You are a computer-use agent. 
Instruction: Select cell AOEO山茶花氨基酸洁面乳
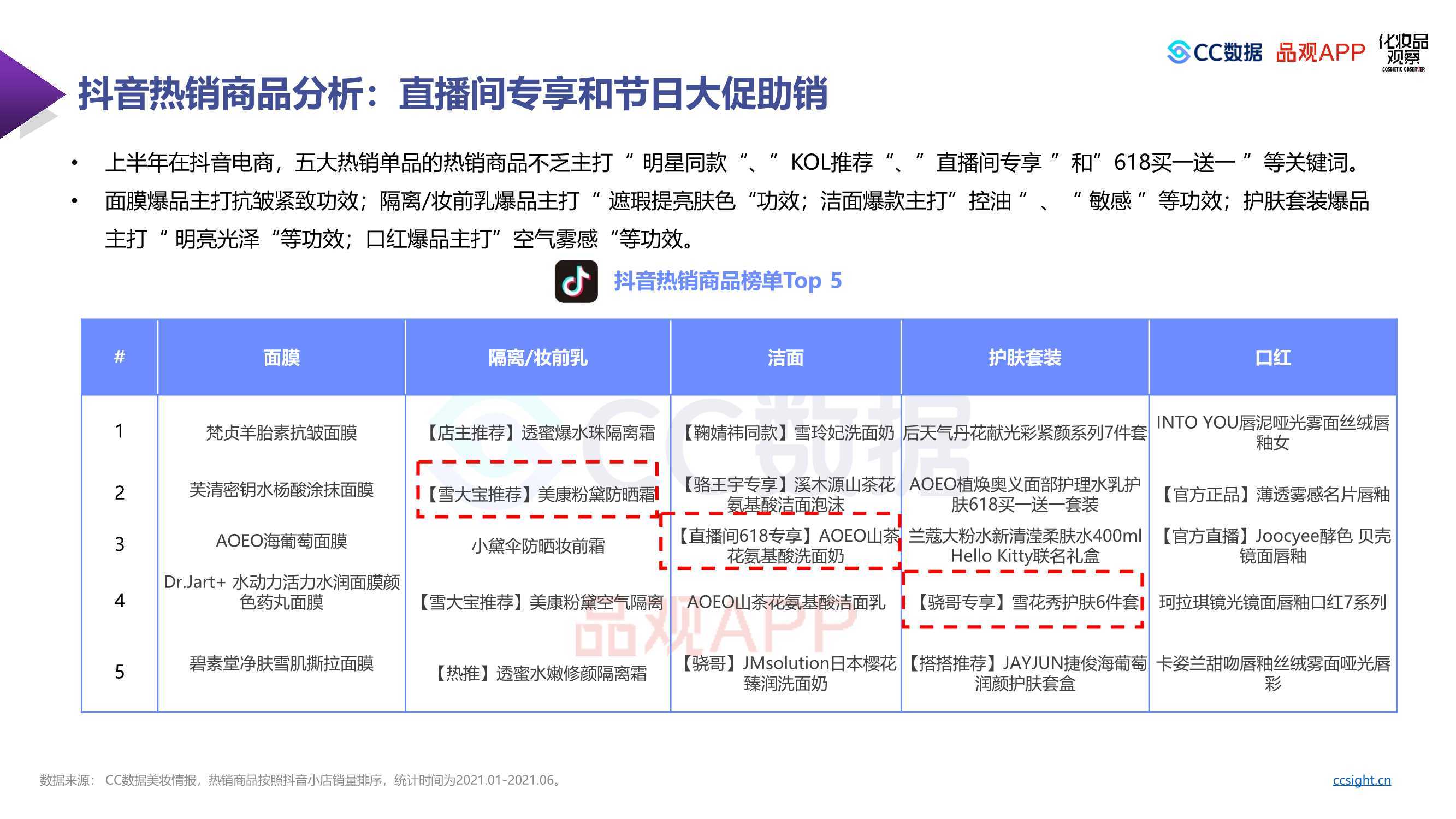786,602
